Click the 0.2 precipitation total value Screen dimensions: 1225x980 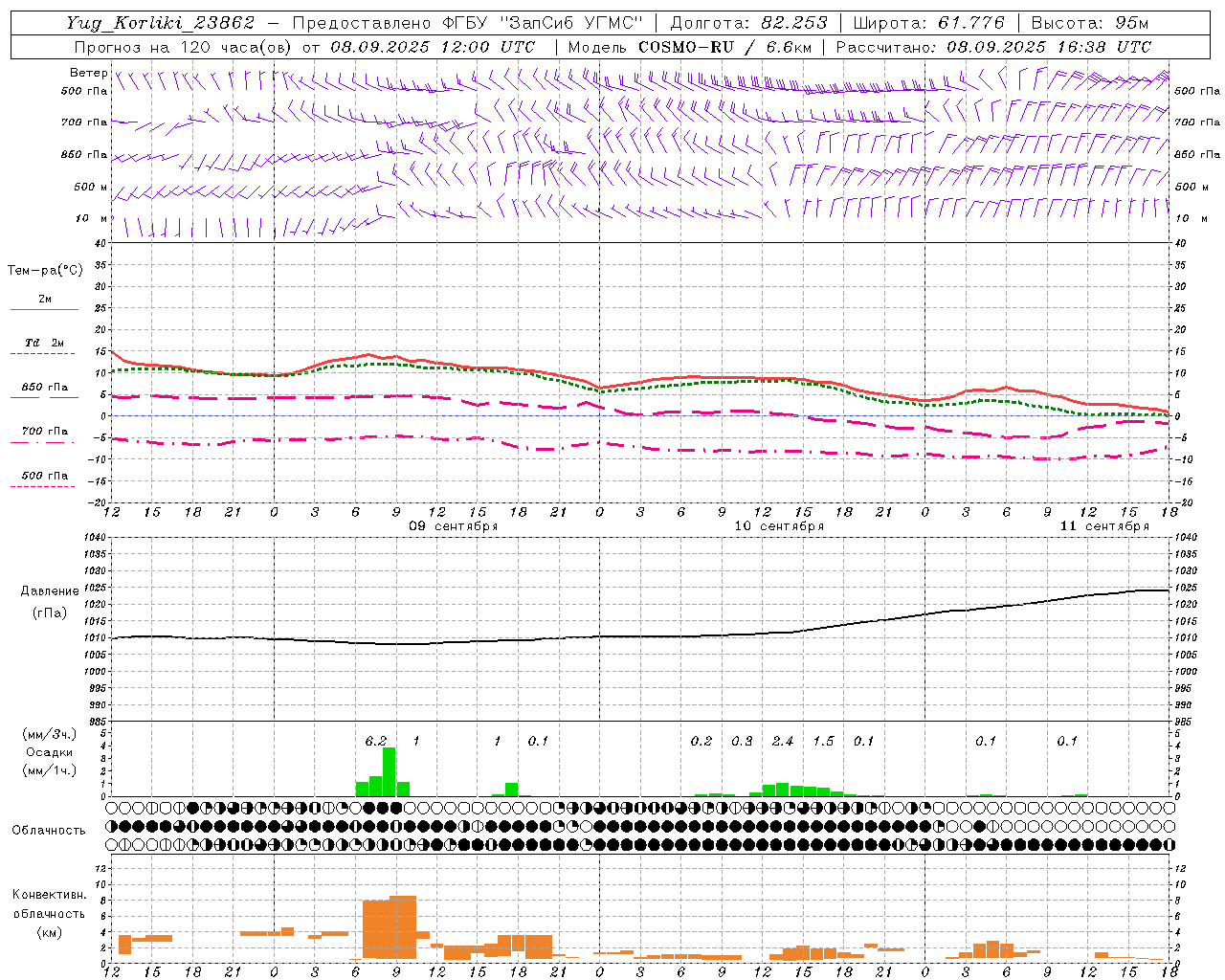702,741
